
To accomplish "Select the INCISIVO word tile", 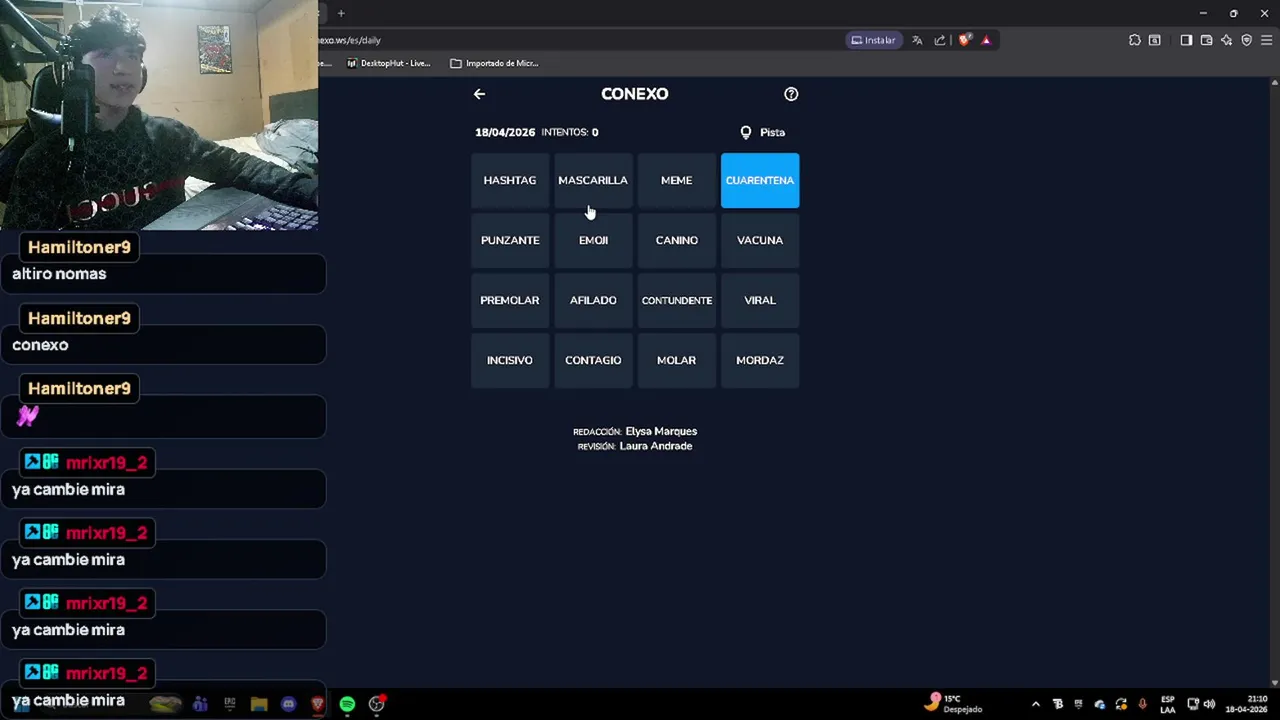I will click(510, 360).
